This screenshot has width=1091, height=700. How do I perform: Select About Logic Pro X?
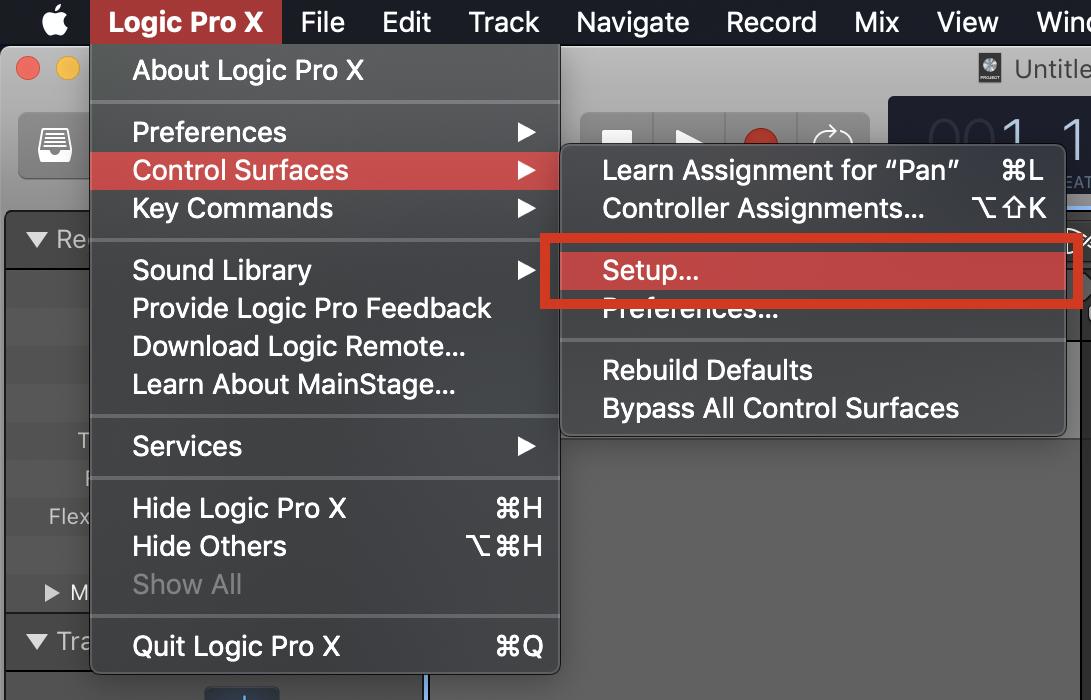tap(325, 70)
